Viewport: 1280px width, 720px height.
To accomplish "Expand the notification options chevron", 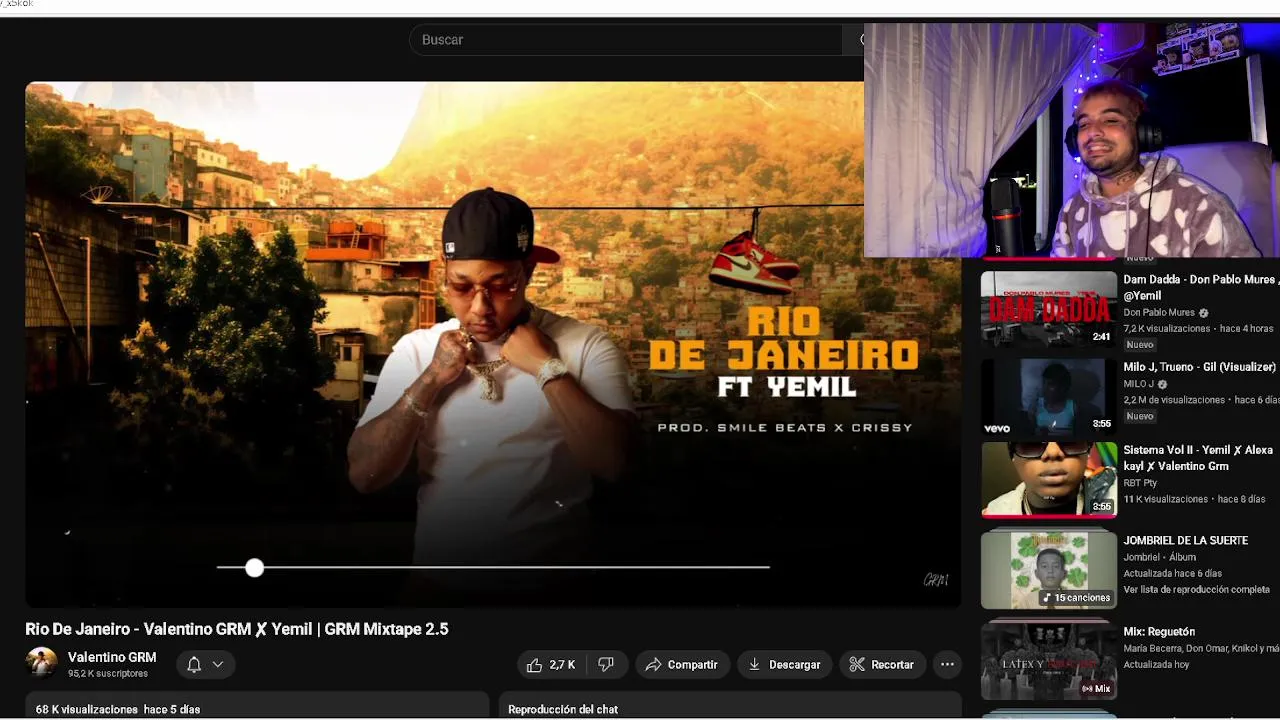I will coord(218,664).
